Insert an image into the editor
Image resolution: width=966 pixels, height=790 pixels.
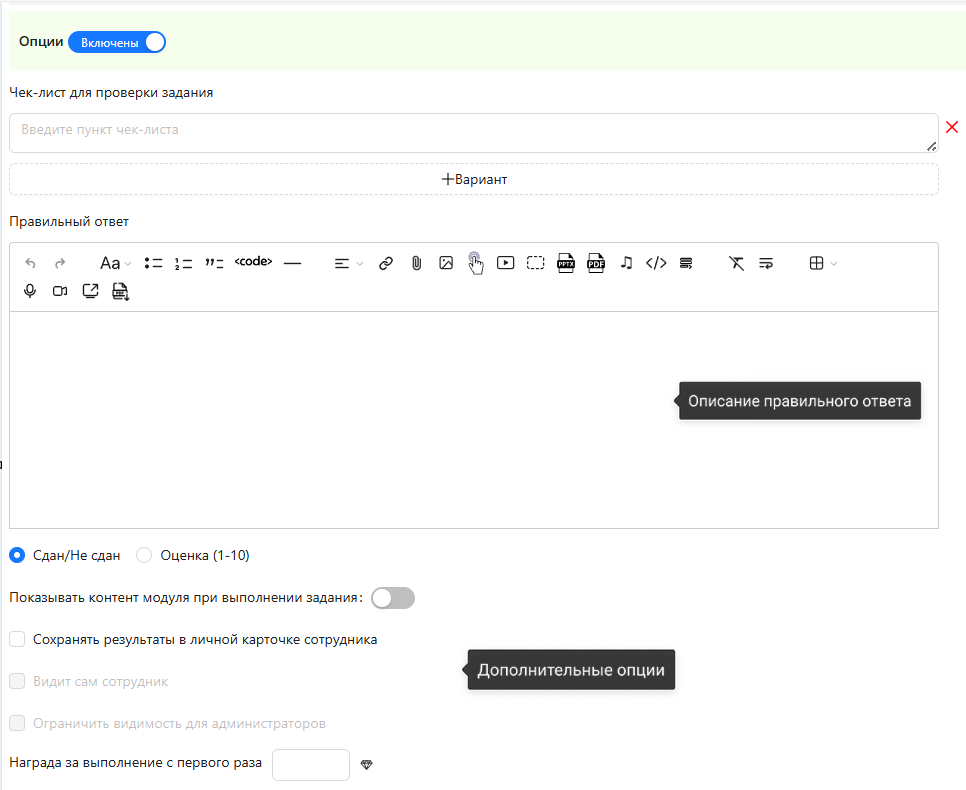446,263
